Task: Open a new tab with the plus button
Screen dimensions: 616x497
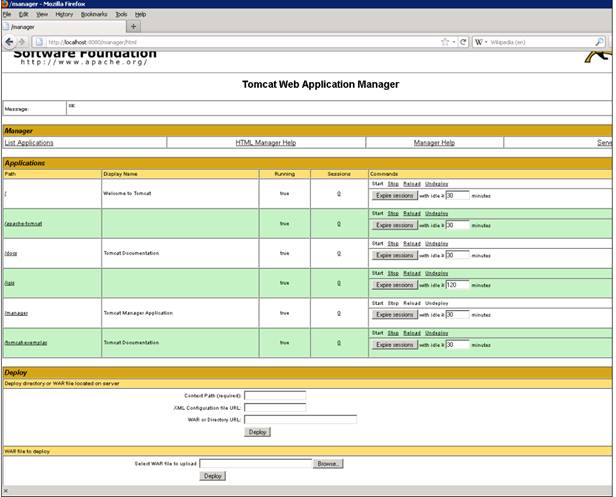Action: pyautogui.click(x=135, y=27)
